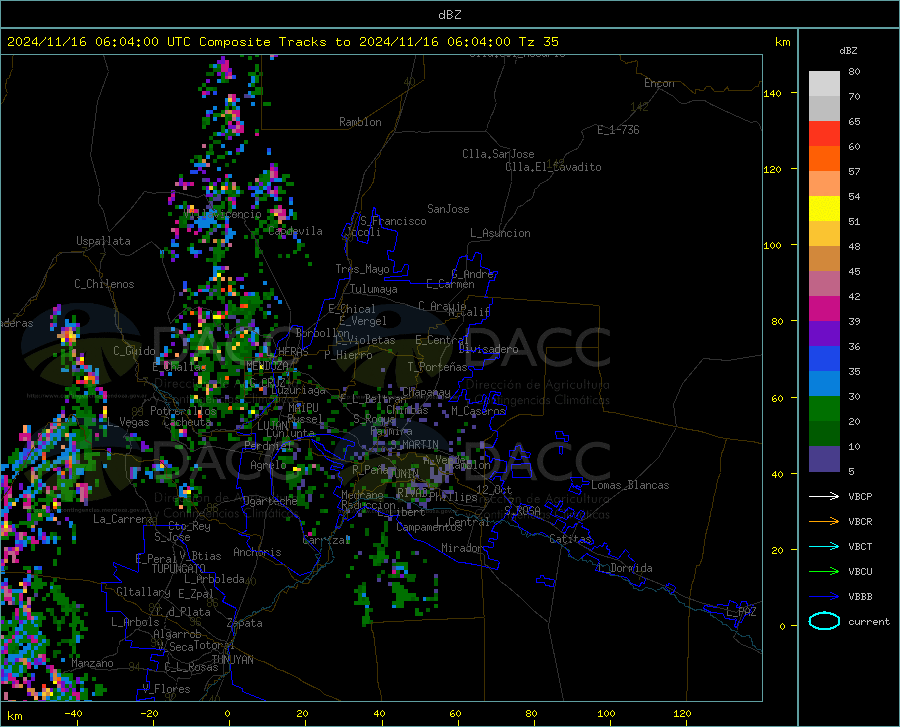Click the 'Tulumaya' place label
This screenshot has height=727, width=900.
[374, 289]
